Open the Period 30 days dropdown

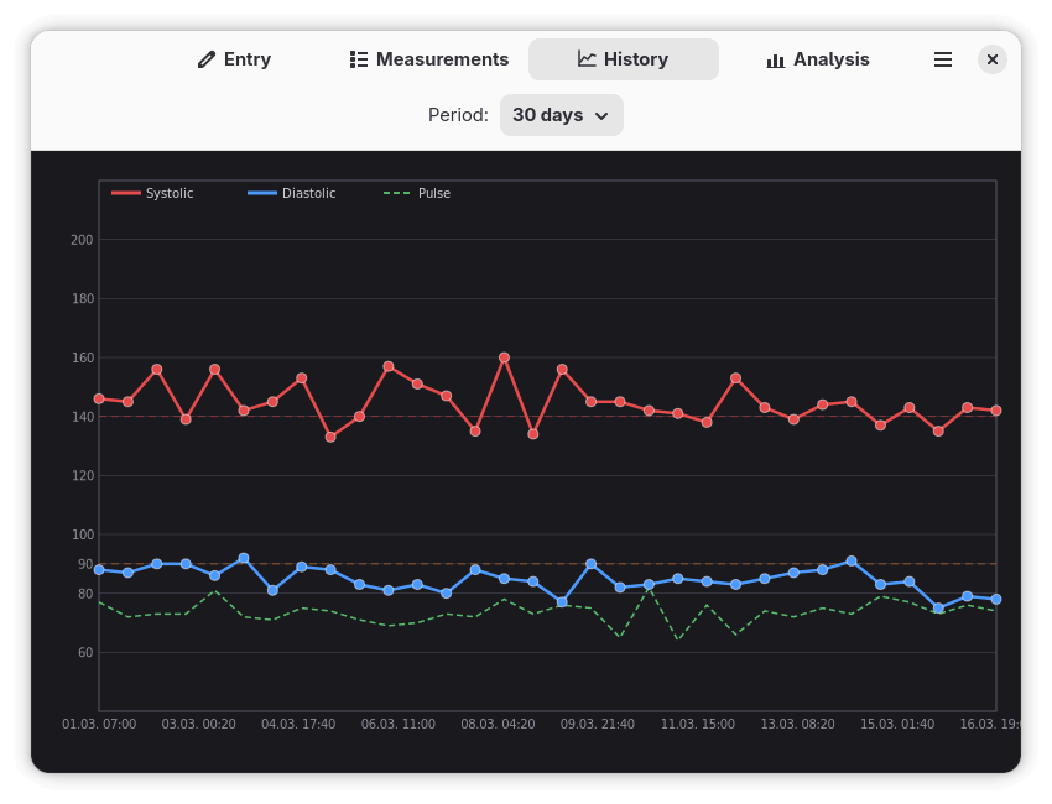pos(561,115)
